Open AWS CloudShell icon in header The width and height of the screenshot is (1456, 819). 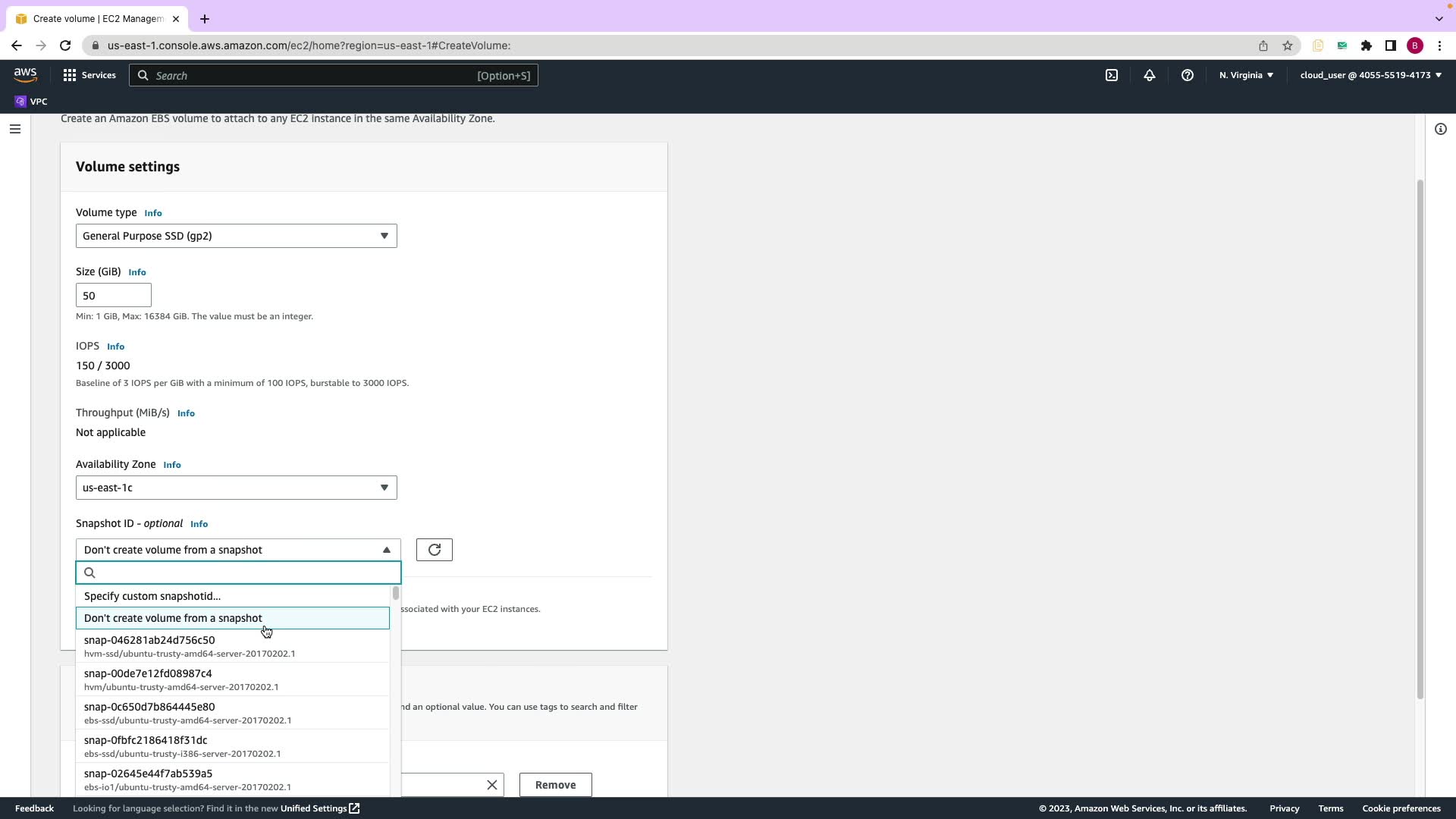tap(1112, 75)
